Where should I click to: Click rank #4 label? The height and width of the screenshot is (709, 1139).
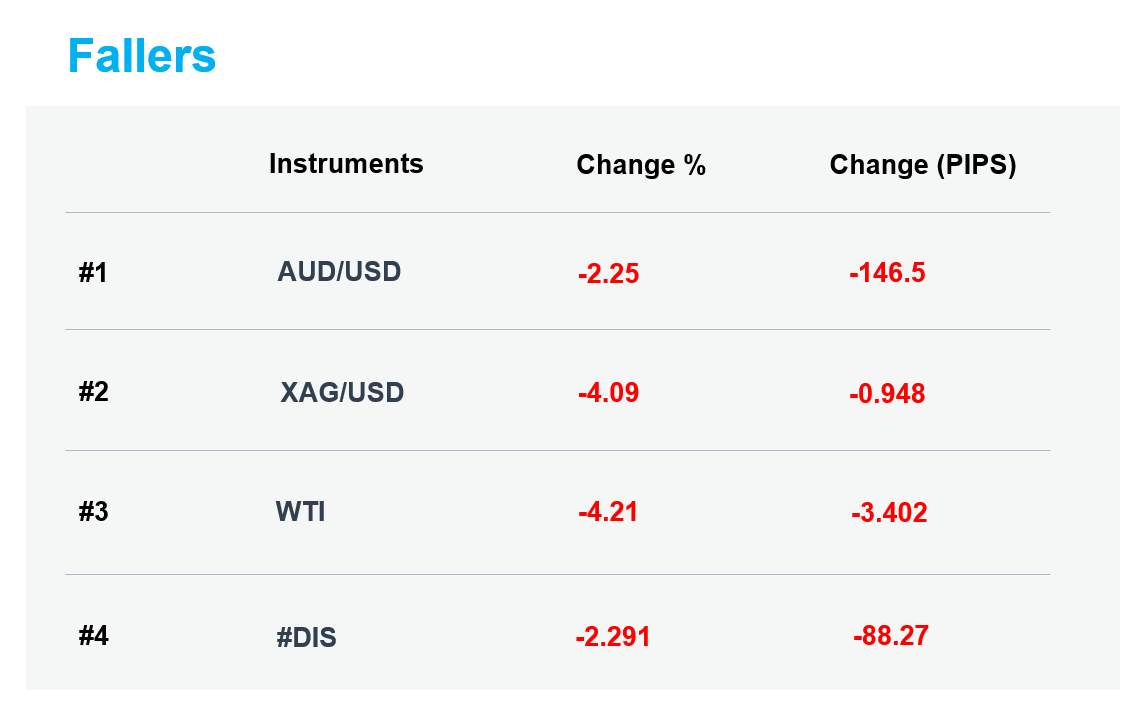(94, 636)
